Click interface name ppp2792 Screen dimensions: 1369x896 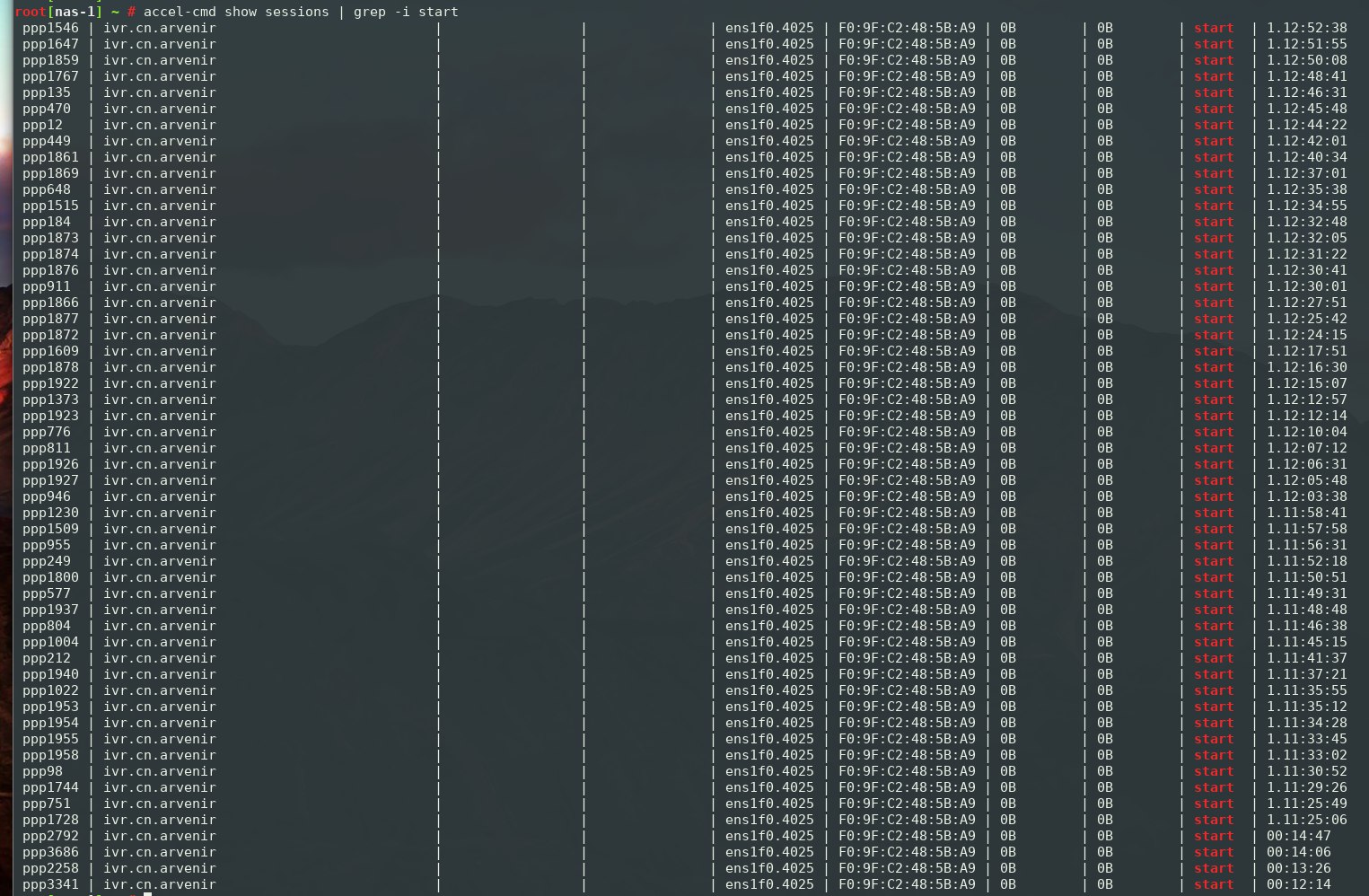[x=51, y=836]
